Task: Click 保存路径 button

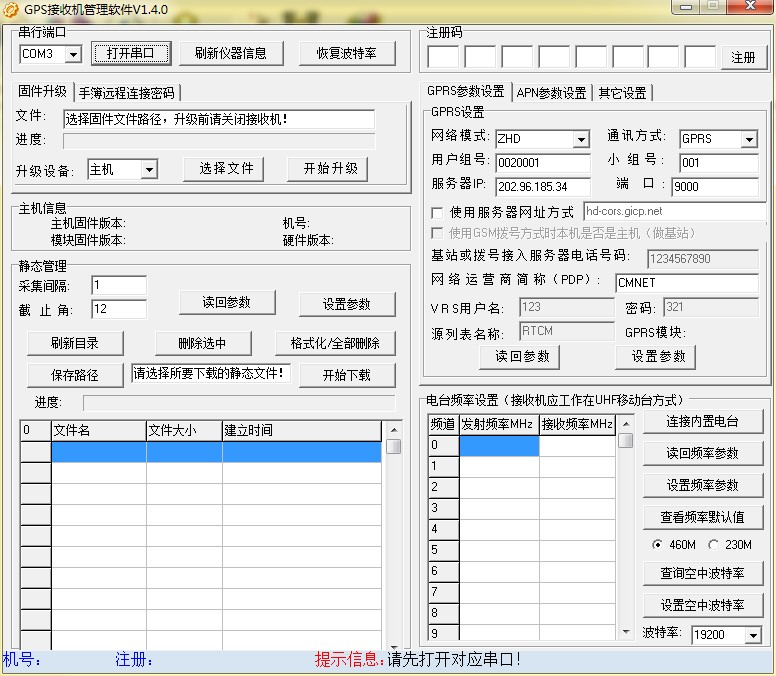Action: (75, 375)
